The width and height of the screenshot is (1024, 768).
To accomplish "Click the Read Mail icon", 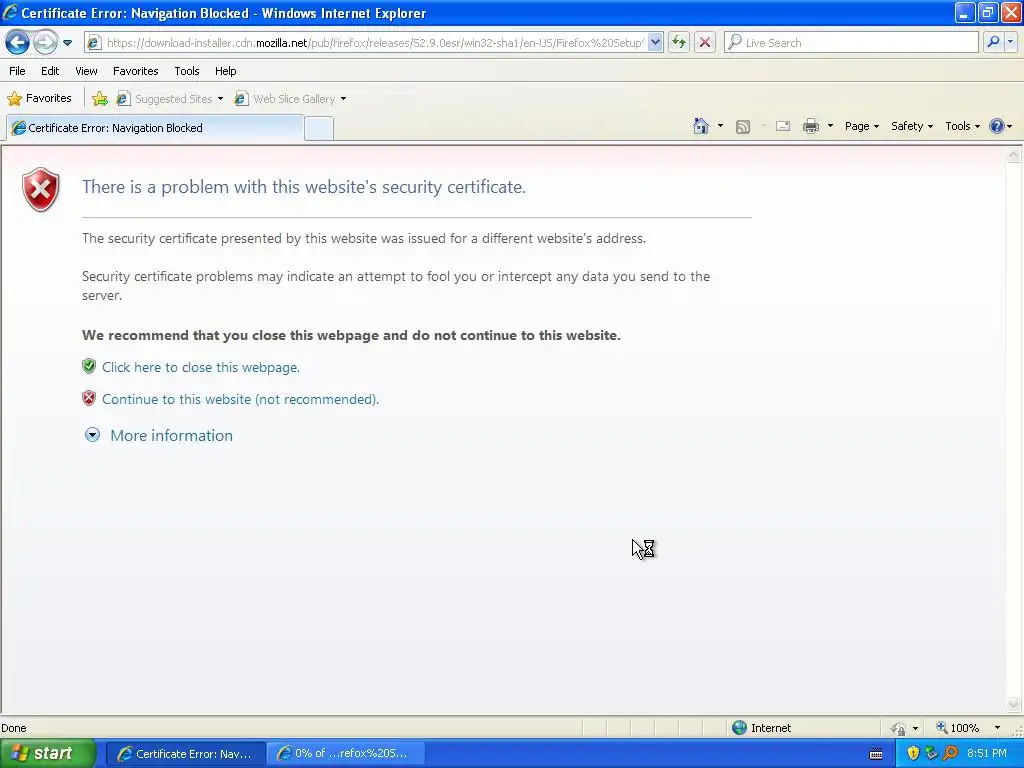I will [x=783, y=126].
